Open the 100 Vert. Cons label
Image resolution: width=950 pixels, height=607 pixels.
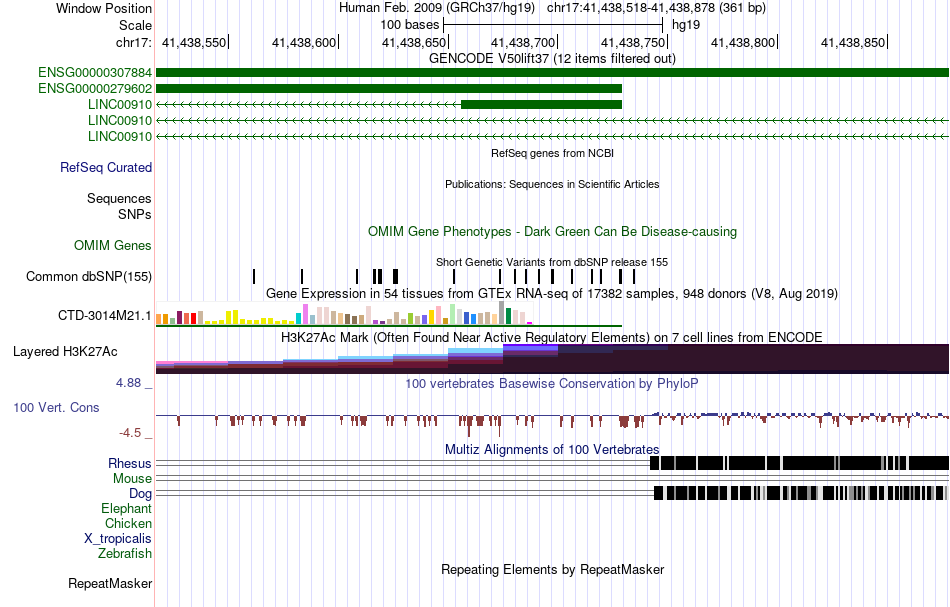click(x=56, y=408)
